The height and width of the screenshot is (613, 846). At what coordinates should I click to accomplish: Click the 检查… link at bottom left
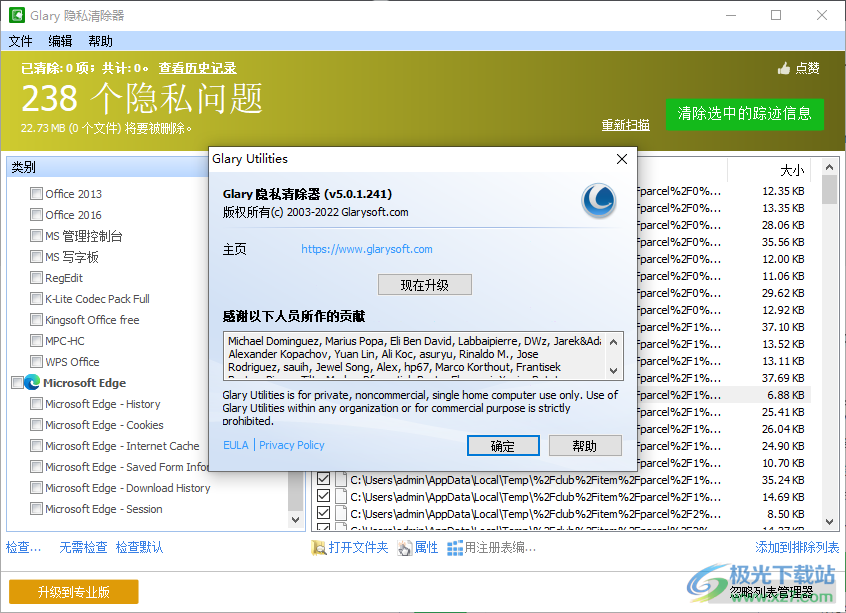(23, 548)
